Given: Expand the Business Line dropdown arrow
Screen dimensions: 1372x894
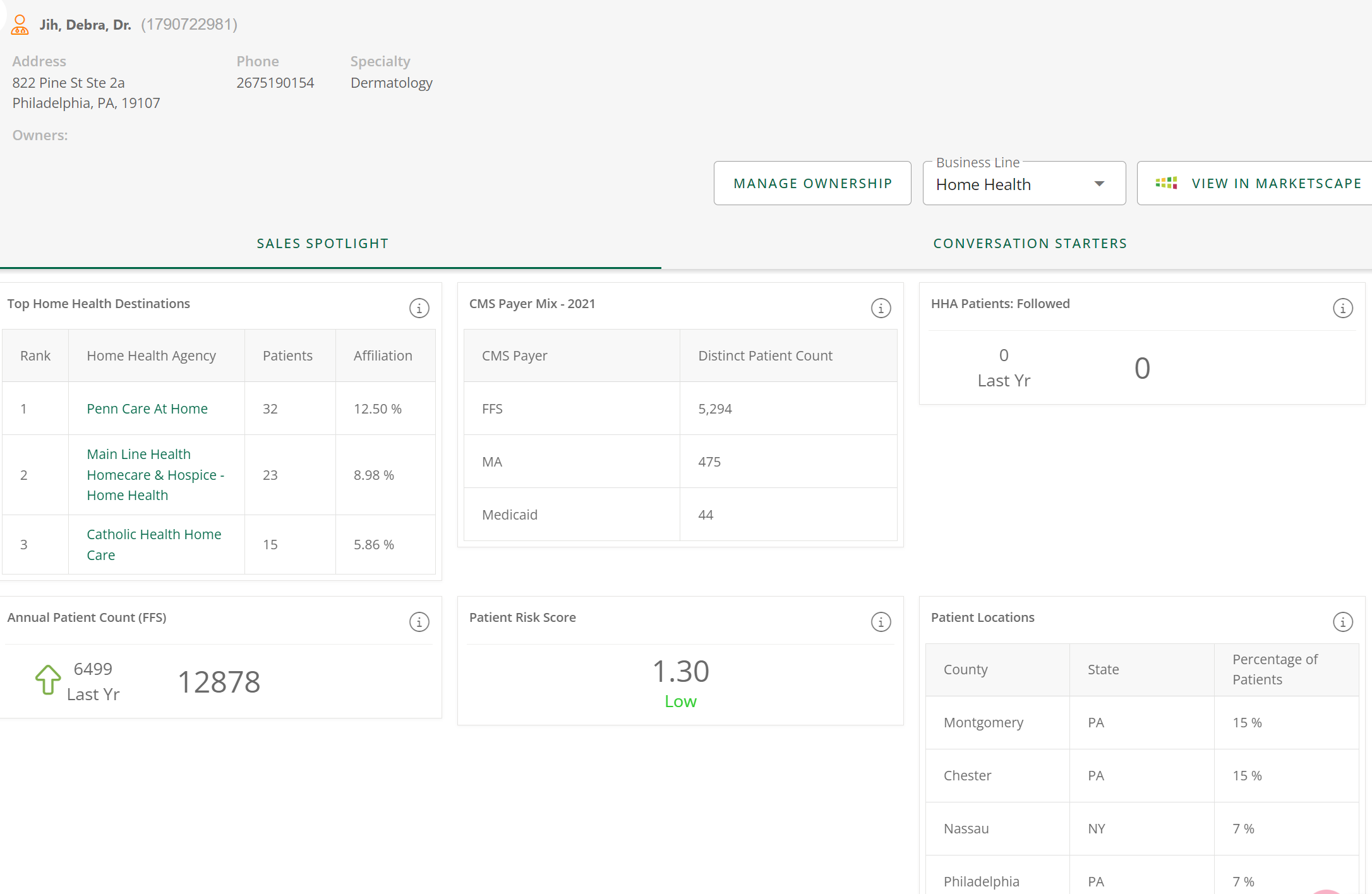Looking at the screenshot, I should click(x=1099, y=184).
